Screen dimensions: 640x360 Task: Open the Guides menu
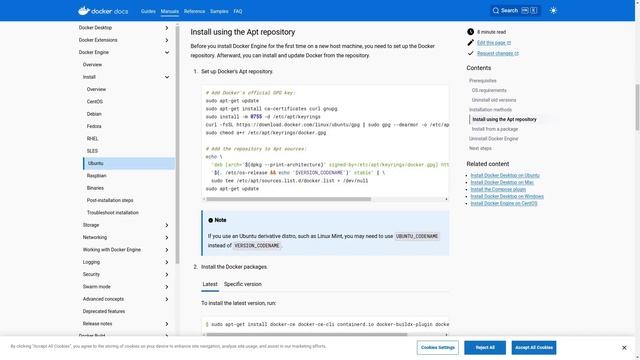[148, 11]
